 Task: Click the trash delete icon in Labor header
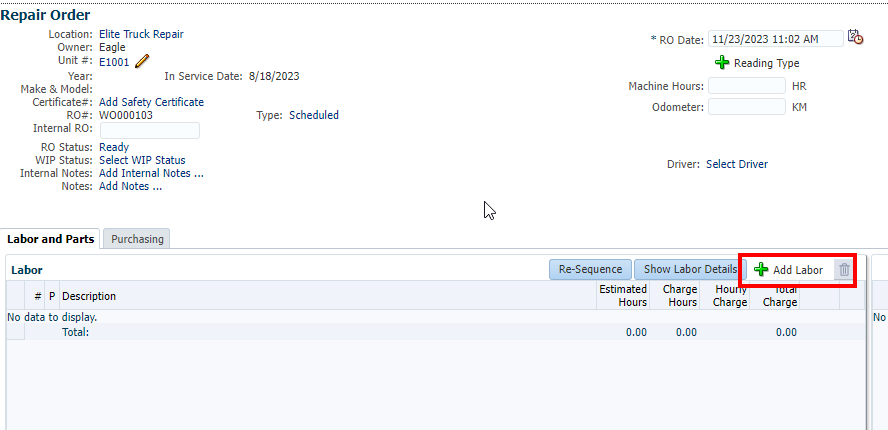[844, 270]
